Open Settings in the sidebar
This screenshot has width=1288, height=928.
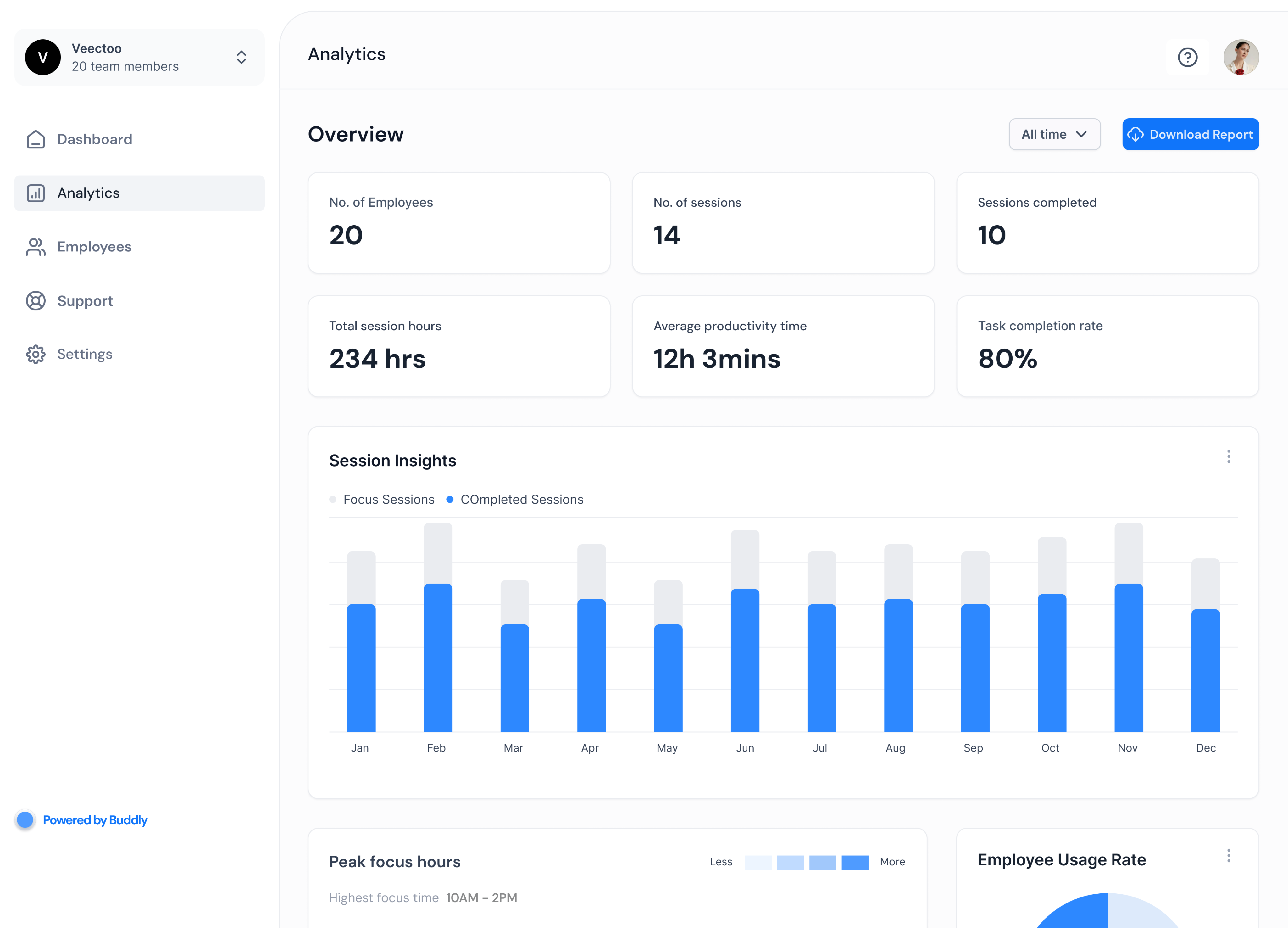(x=139, y=354)
